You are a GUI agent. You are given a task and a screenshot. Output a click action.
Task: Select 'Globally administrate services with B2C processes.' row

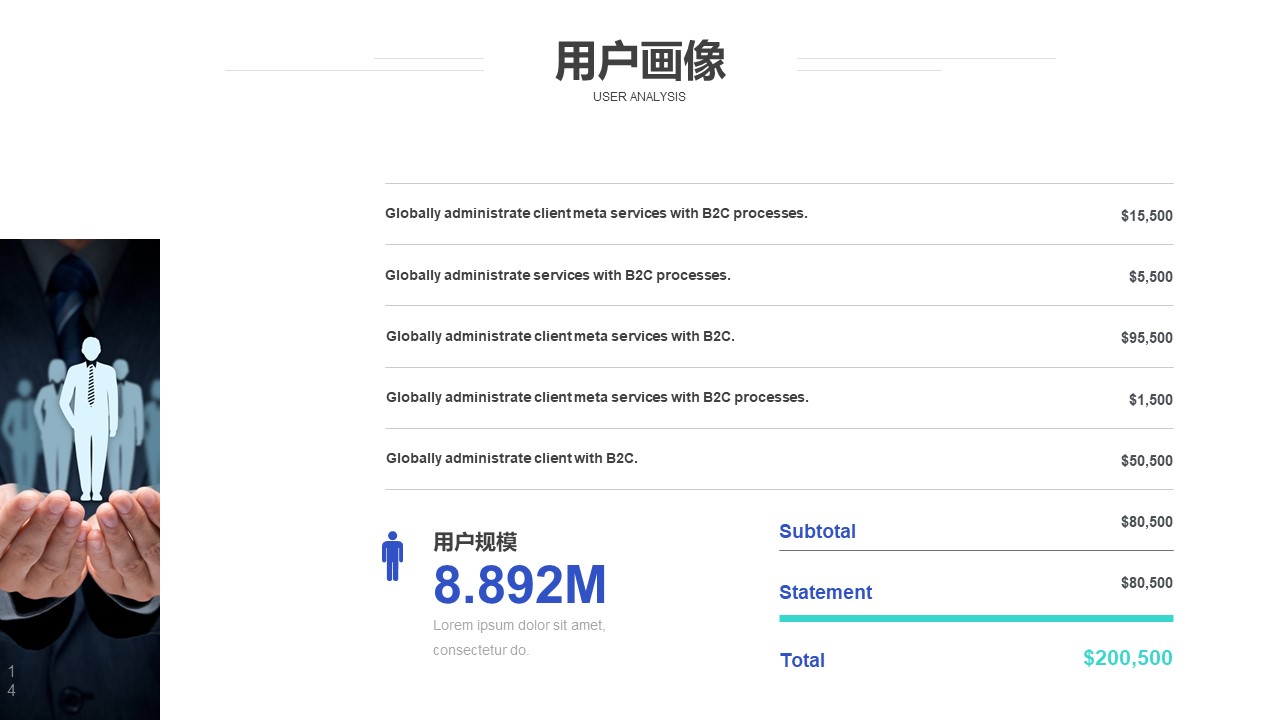558,275
